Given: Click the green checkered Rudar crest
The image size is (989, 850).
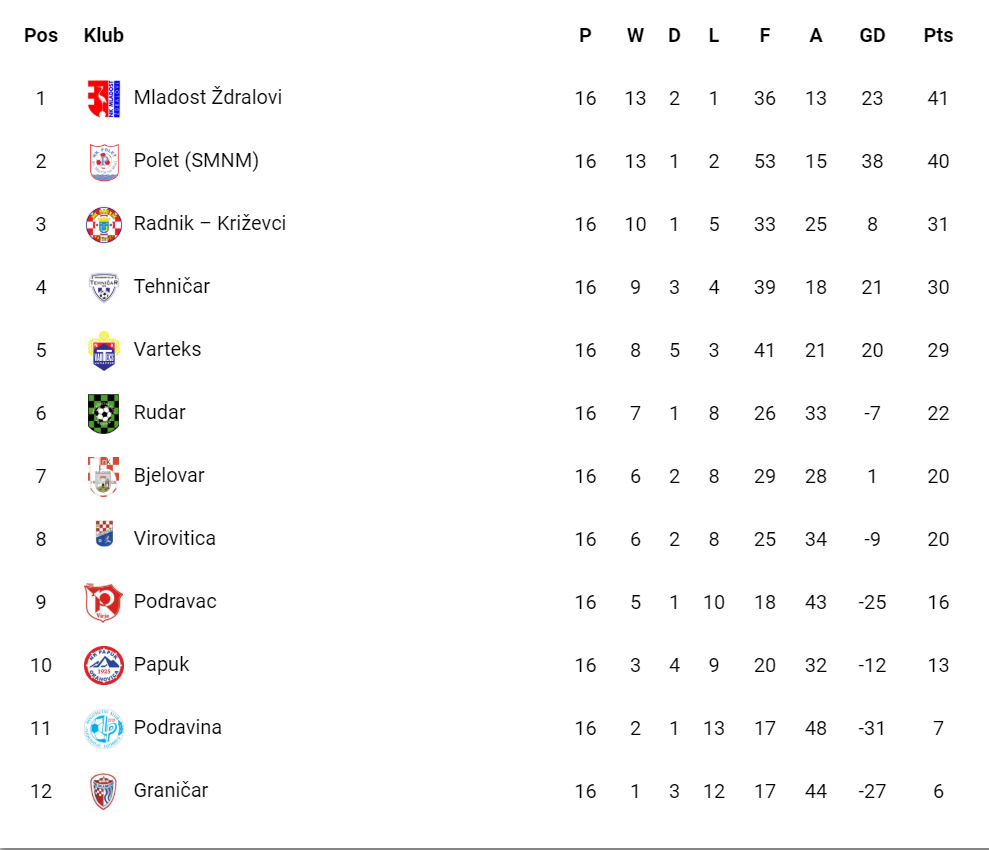Looking at the screenshot, I should (x=103, y=414).
